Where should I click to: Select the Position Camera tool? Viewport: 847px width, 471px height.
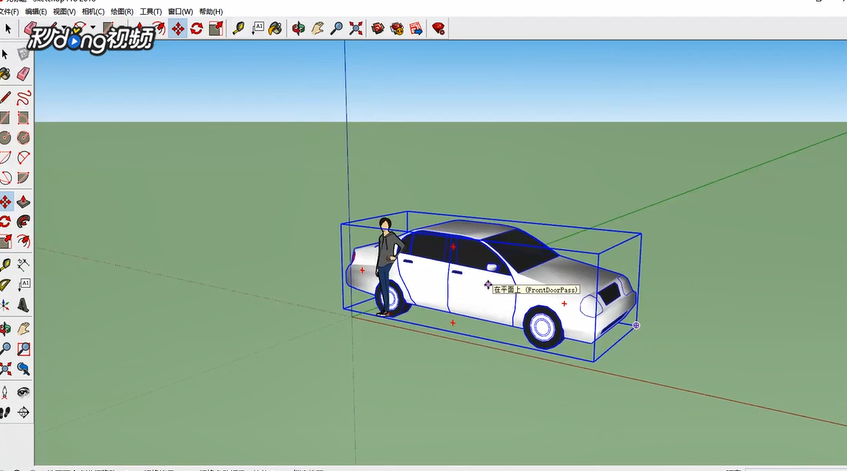5,392
